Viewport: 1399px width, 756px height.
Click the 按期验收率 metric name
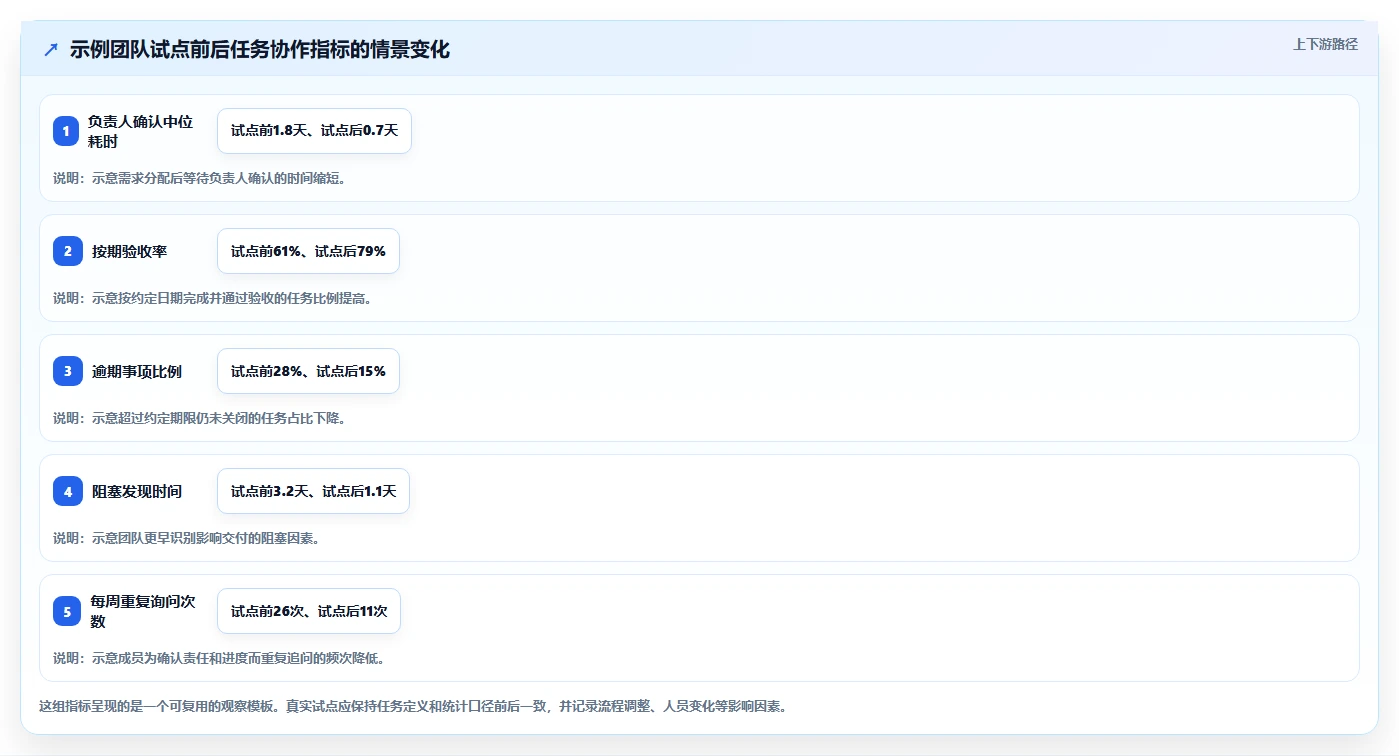point(130,251)
